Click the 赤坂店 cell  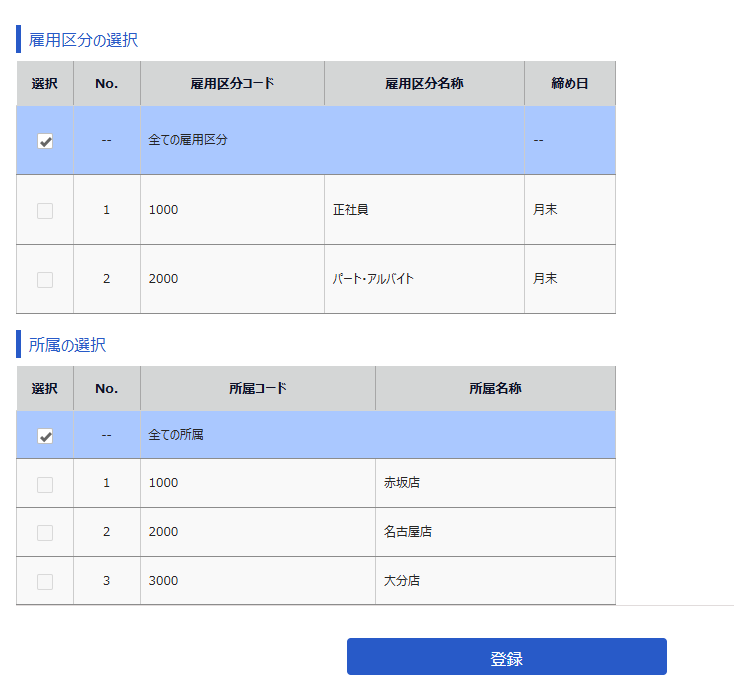(495, 483)
